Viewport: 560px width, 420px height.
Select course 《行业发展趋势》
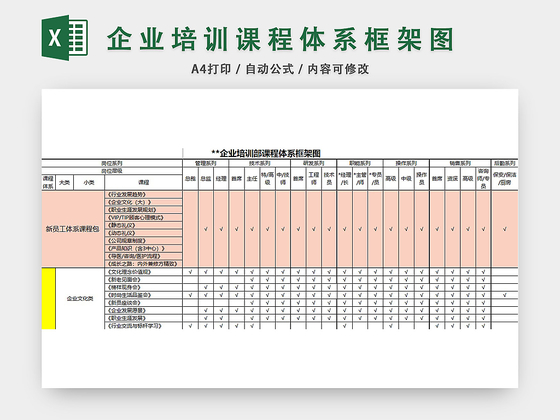coord(144,194)
